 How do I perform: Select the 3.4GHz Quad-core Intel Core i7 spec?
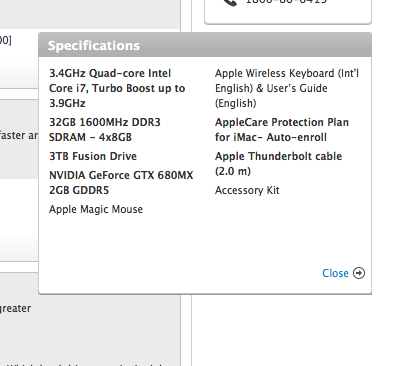coord(117,88)
